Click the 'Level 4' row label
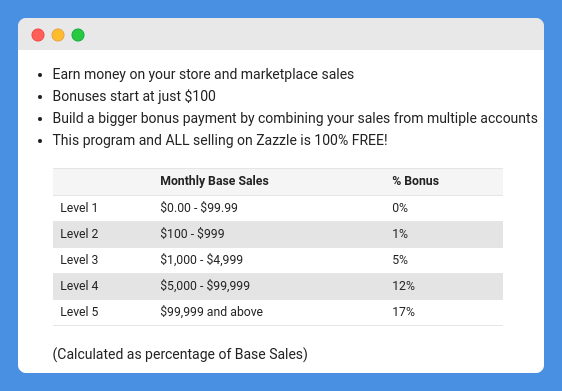 [x=79, y=286]
